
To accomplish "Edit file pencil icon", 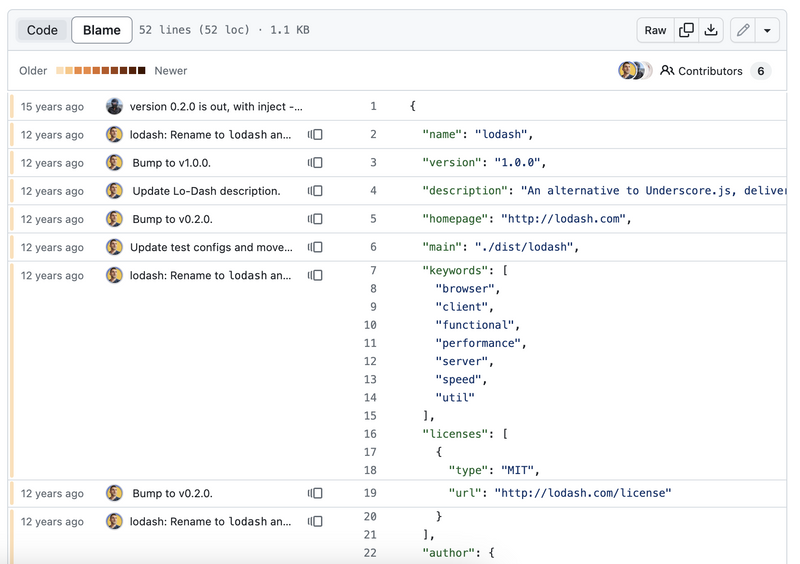I will pos(743,30).
